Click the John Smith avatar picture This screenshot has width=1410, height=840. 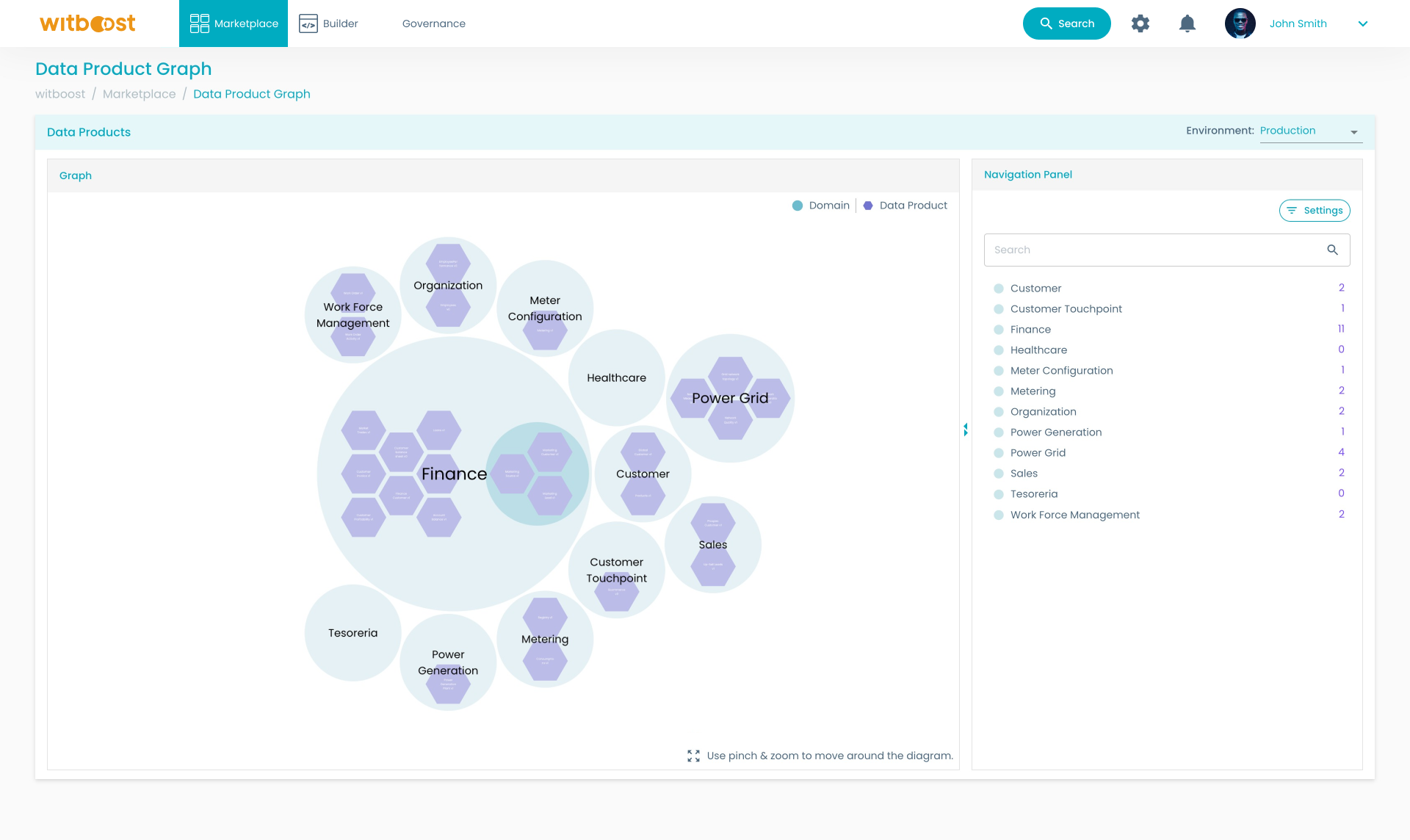click(x=1240, y=23)
